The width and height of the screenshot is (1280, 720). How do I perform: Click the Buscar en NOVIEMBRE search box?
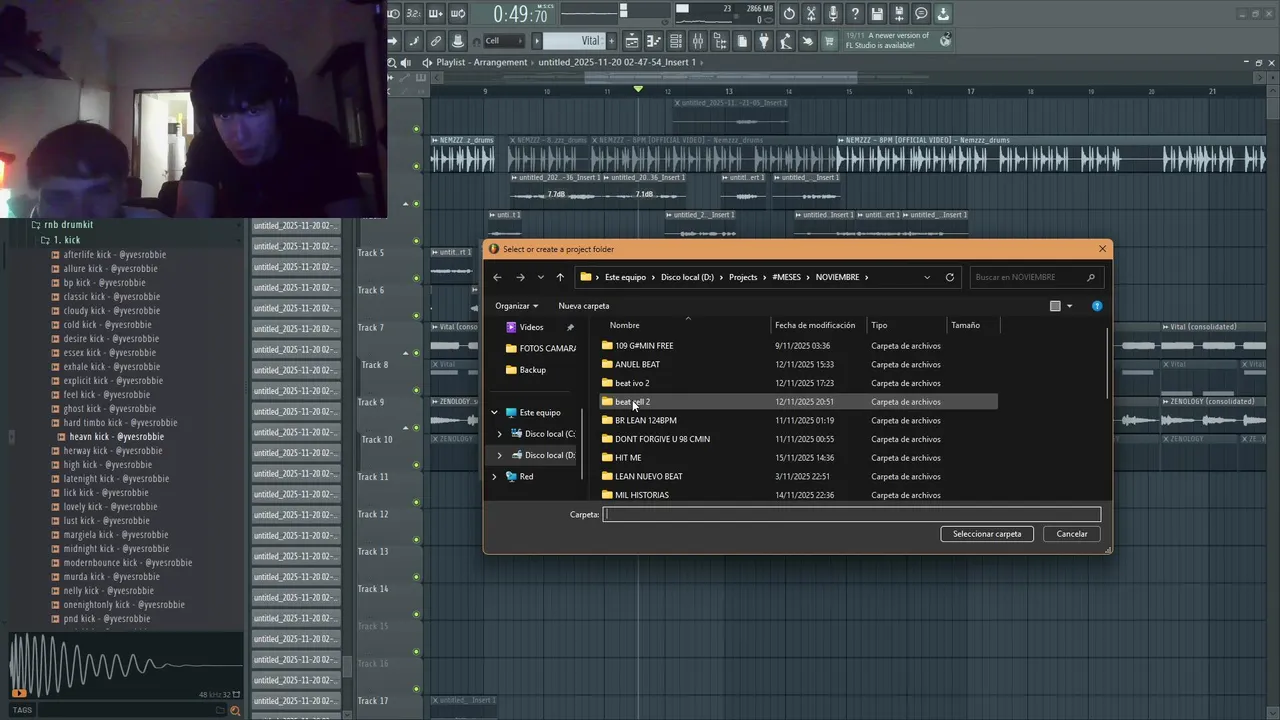(x=1035, y=277)
